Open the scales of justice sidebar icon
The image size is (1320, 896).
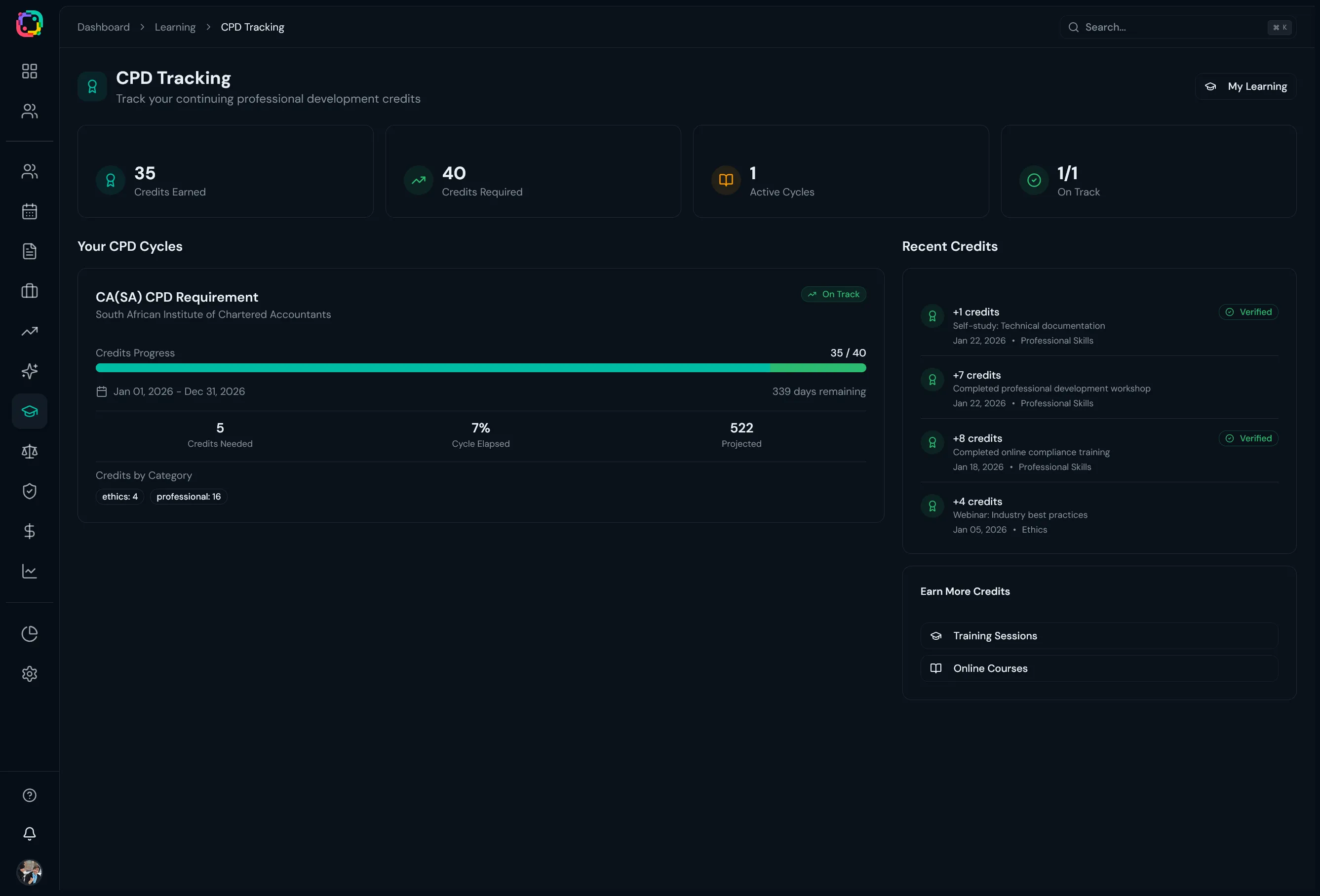(30, 451)
